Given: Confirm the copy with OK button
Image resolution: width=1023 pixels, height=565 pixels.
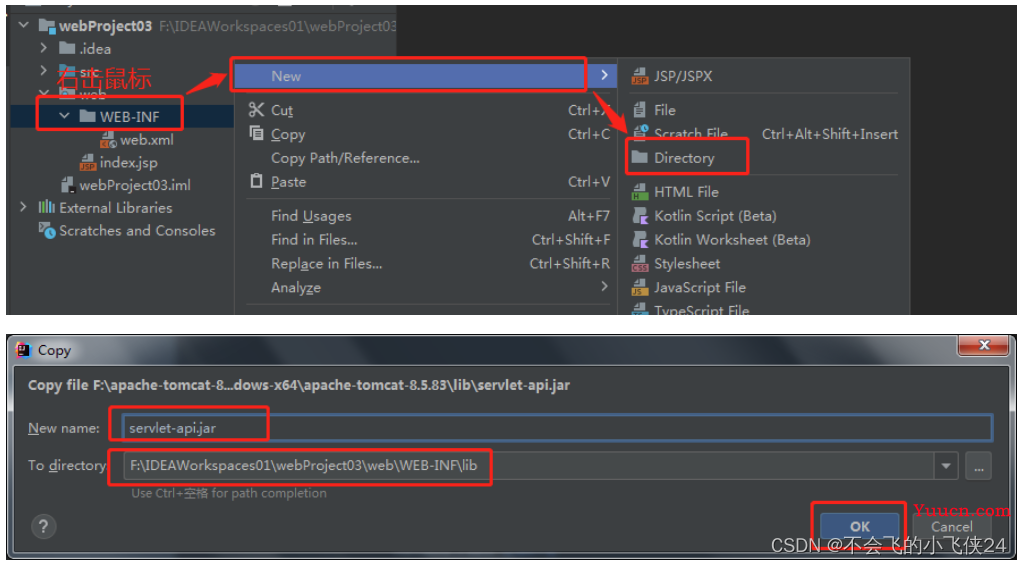Looking at the screenshot, I should 859,527.
